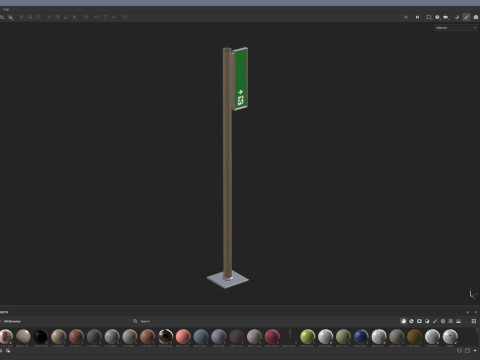Select the dark red sphere material
The width and height of the screenshot is (480, 360).
click(272, 337)
